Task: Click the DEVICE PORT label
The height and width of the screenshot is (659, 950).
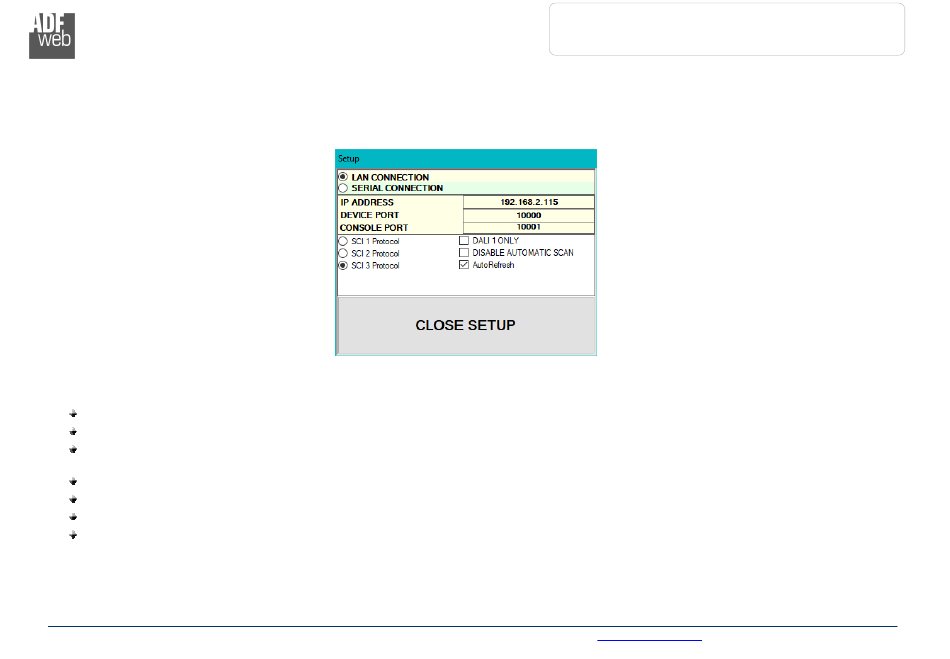Action: 370,215
